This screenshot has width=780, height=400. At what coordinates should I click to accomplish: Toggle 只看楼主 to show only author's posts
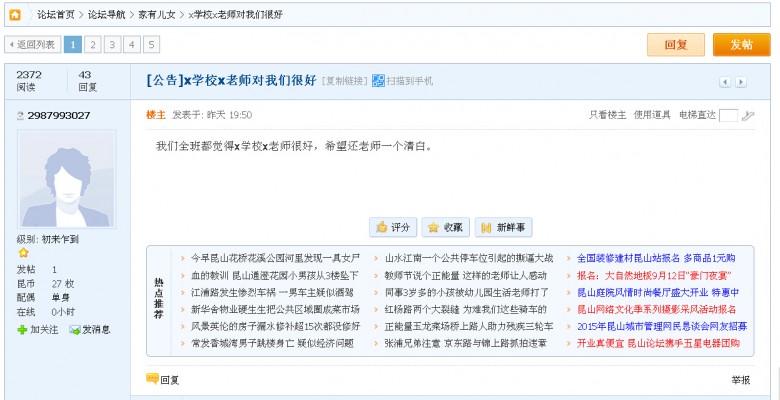click(607, 115)
